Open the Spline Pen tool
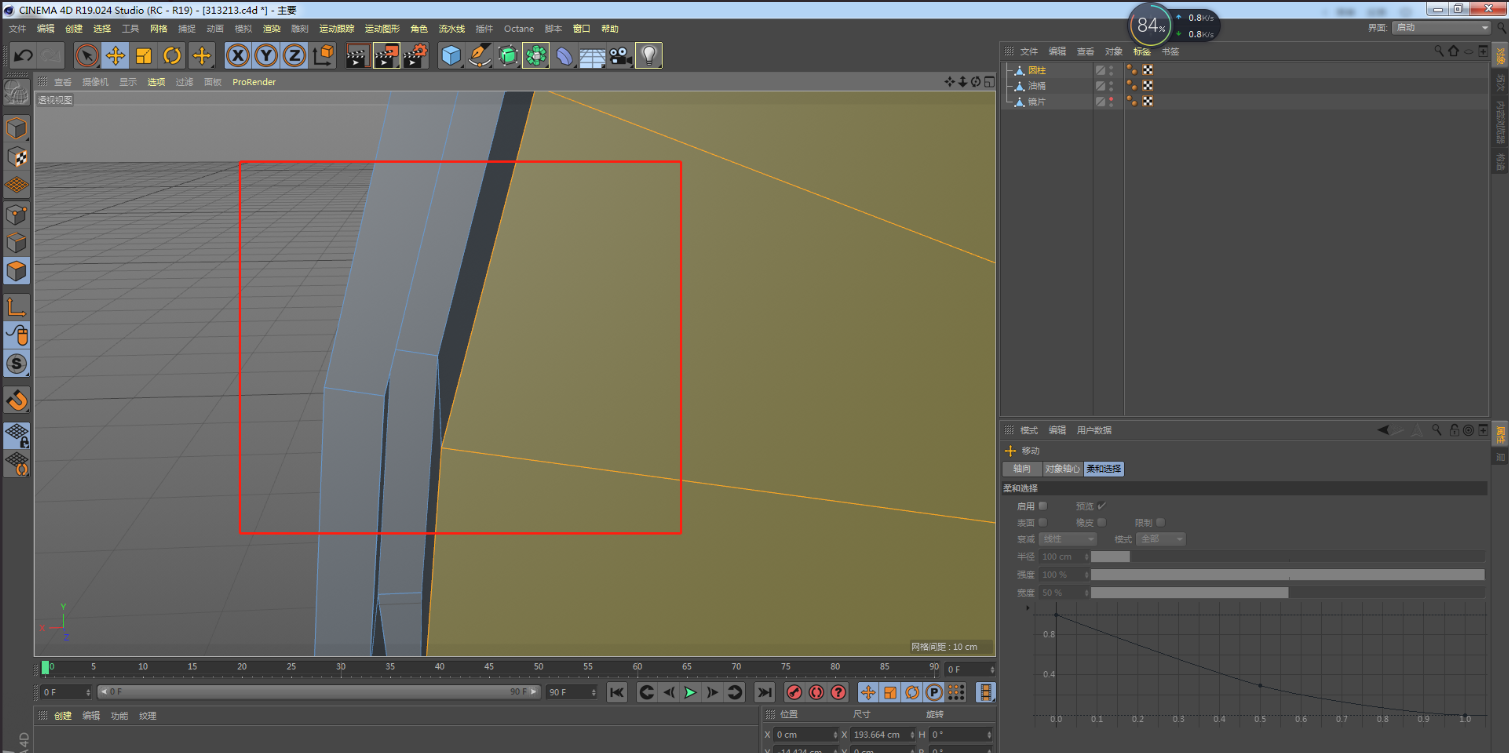Viewport: 1509px width, 753px height. [x=480, y=56]
